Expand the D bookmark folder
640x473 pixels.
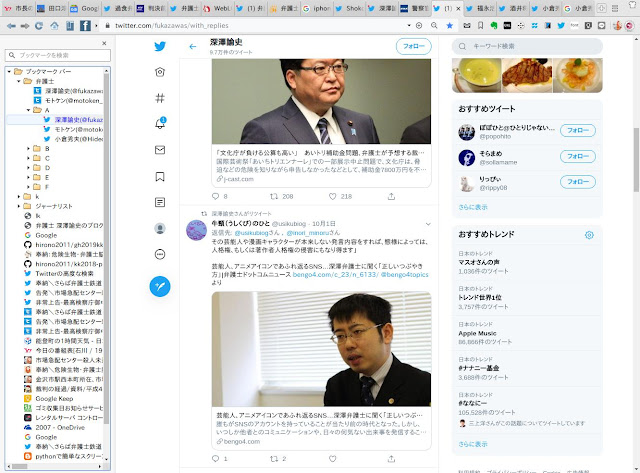click(28, 168)
